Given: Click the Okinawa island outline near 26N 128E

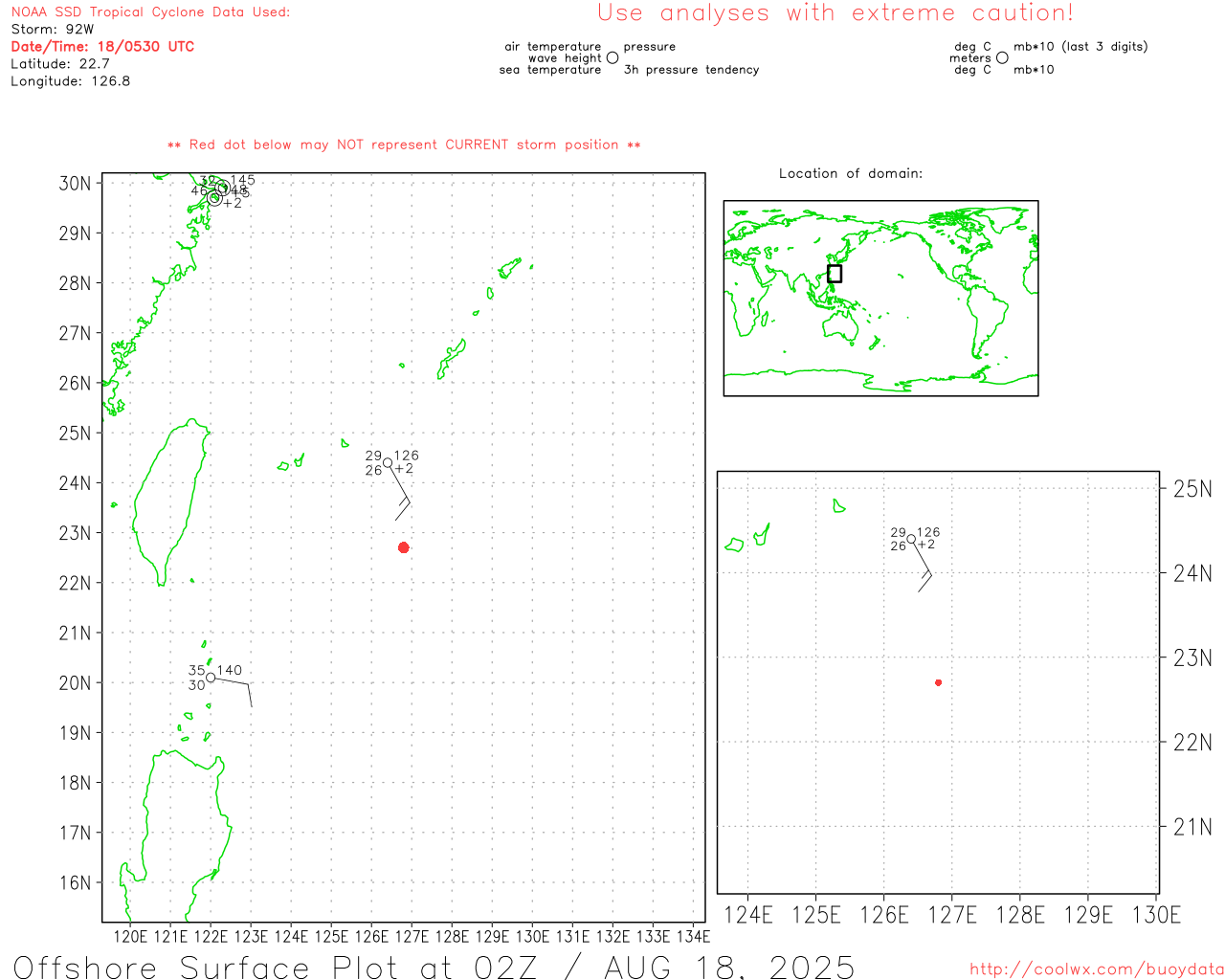Looking at the screenshot, I should click(452, 359).
